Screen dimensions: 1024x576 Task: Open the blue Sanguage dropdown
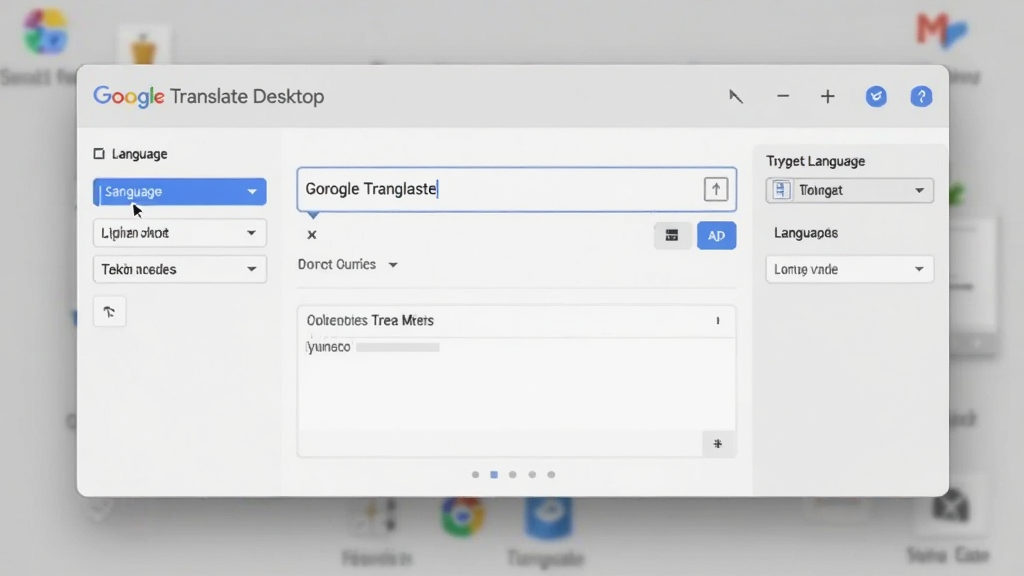(180, 192)
